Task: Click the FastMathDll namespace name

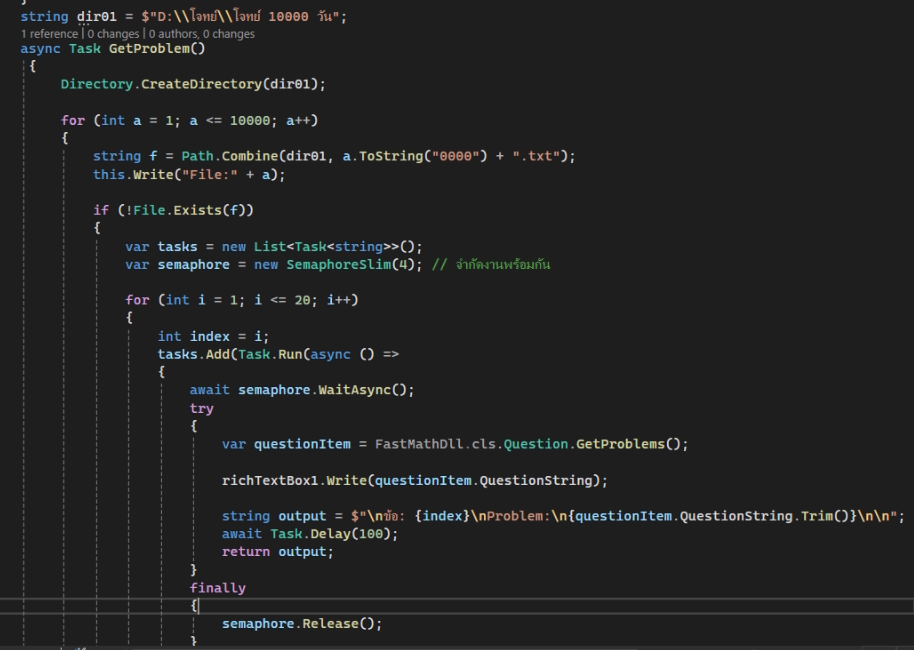Action: click(419, 444)
